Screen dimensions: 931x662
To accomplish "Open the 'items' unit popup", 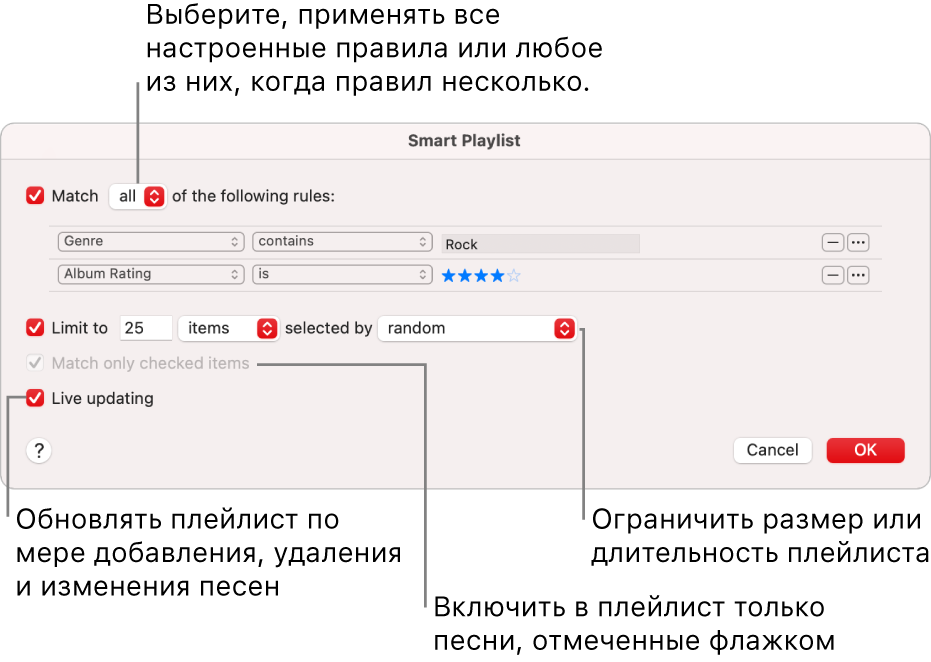I will pyautogui.click(x=229, y=328).
